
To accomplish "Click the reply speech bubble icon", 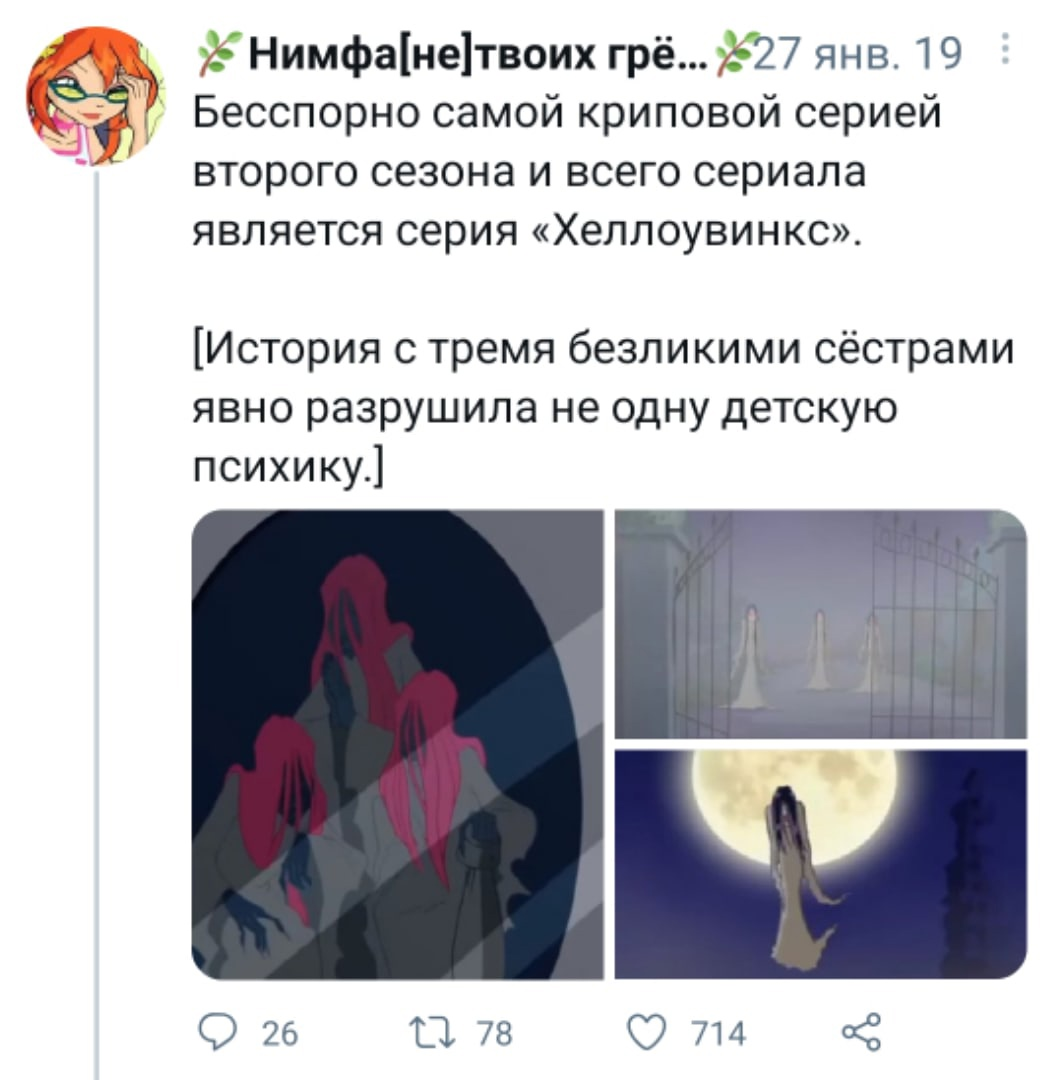I will pos(218,1031).
